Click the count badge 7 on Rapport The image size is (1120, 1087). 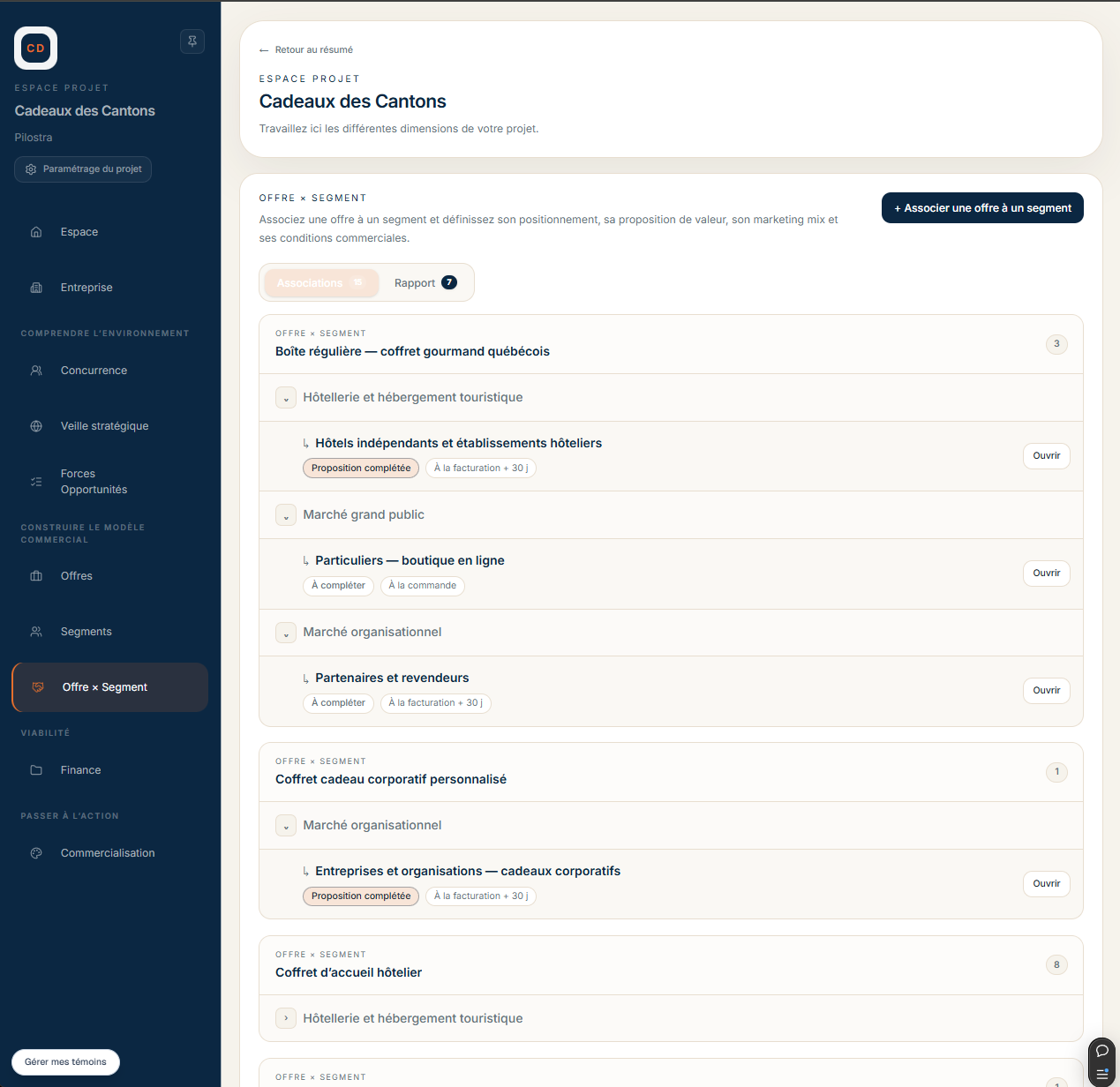click(449, 282)
